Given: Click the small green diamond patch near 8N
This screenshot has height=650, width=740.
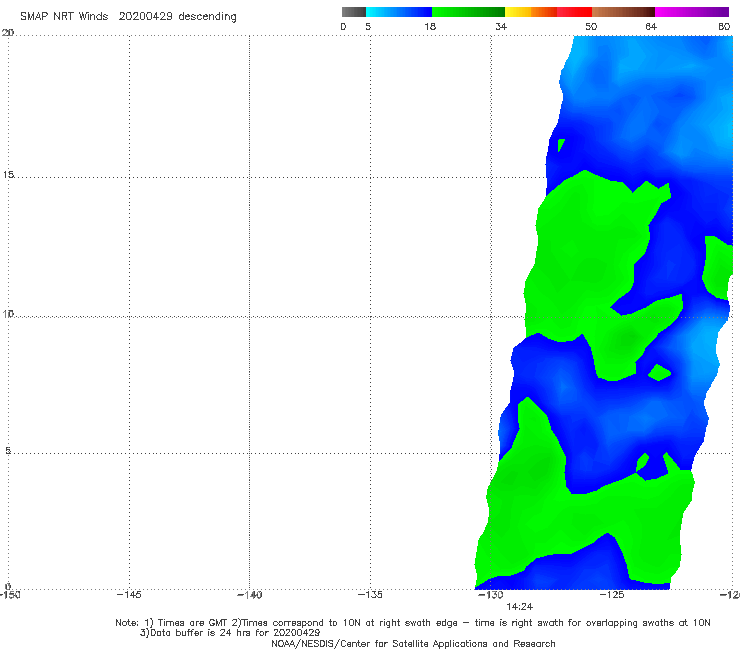Looking at the screenshot, I should [x=659, y=372].
